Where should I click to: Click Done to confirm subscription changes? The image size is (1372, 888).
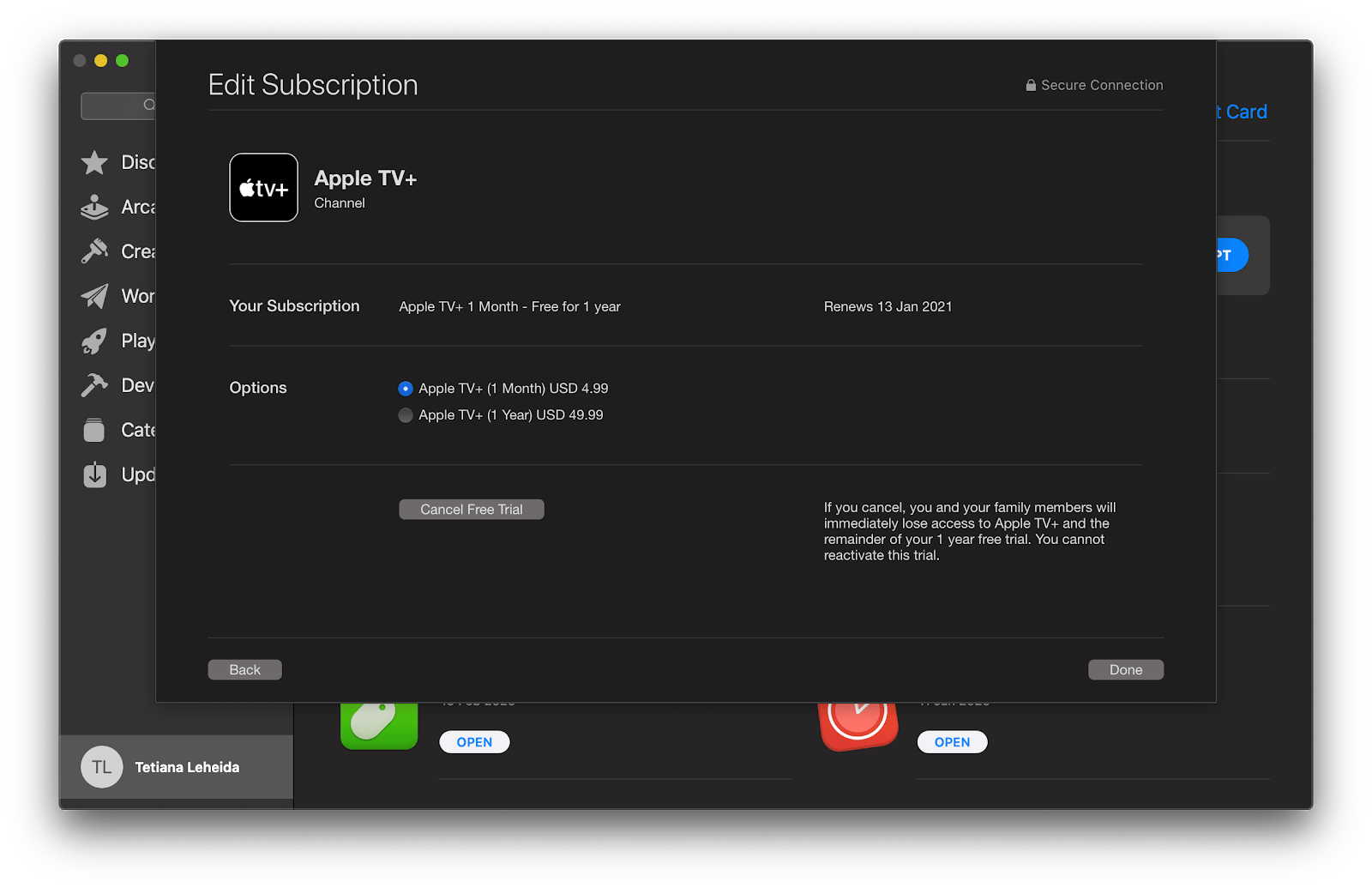(x=1125, y=669)
